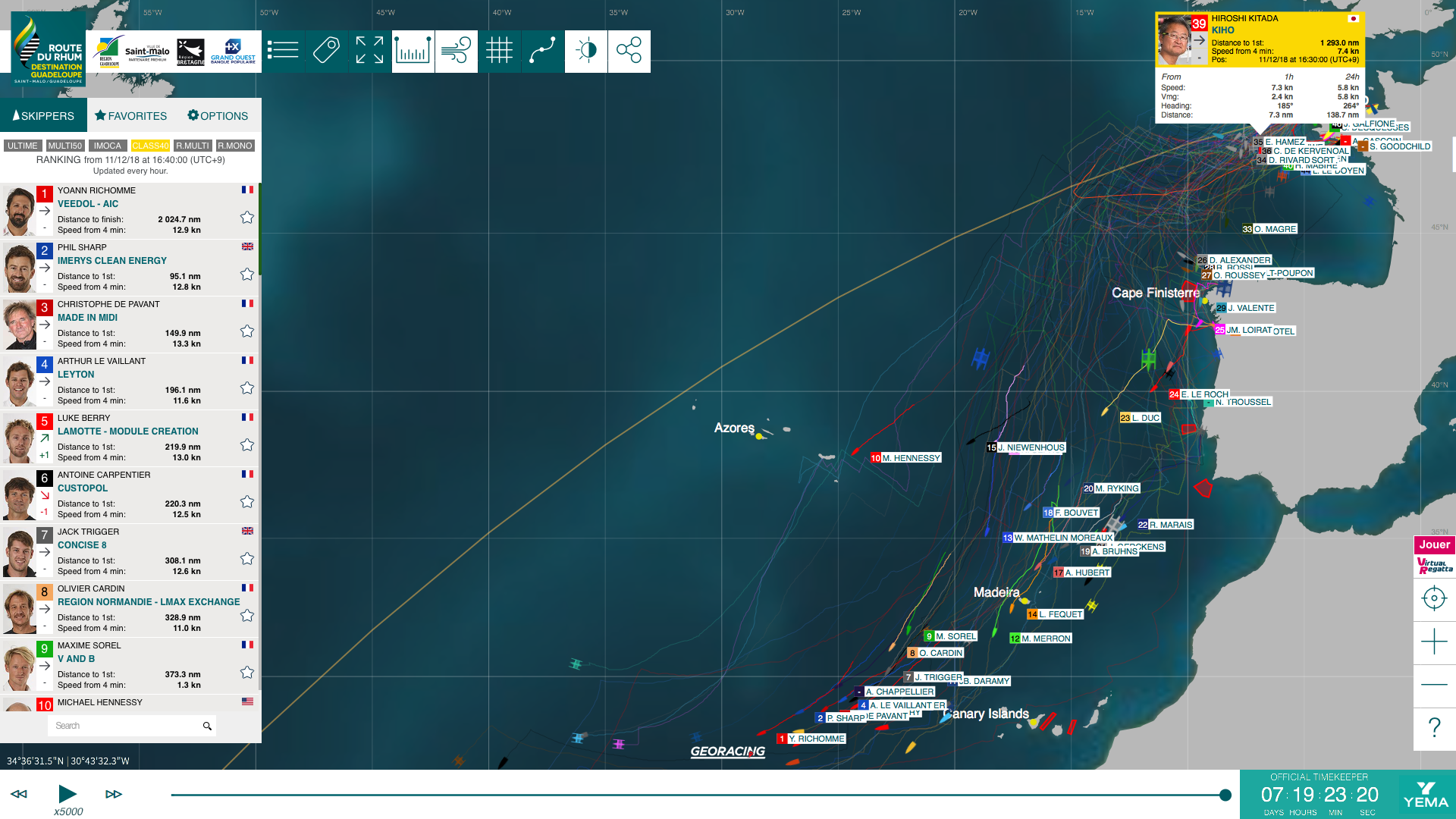Switch day/night contrast mode icon
Viewport: 1456px width, 819px height.
586,51
